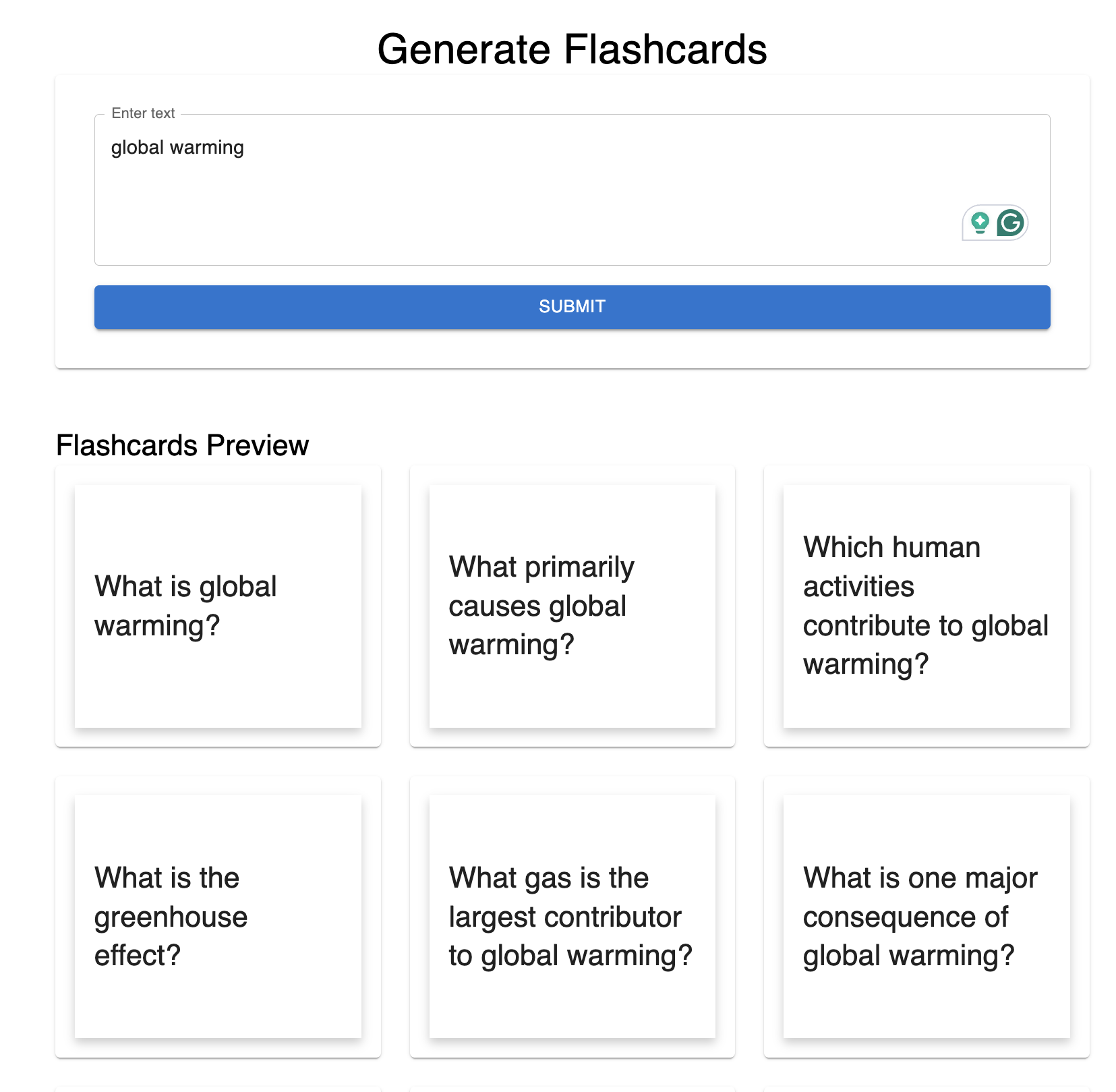Screen dimensions: 1116x1092
Task: Open the Grammarly G icon
Action: click(x=1010, y=223)
